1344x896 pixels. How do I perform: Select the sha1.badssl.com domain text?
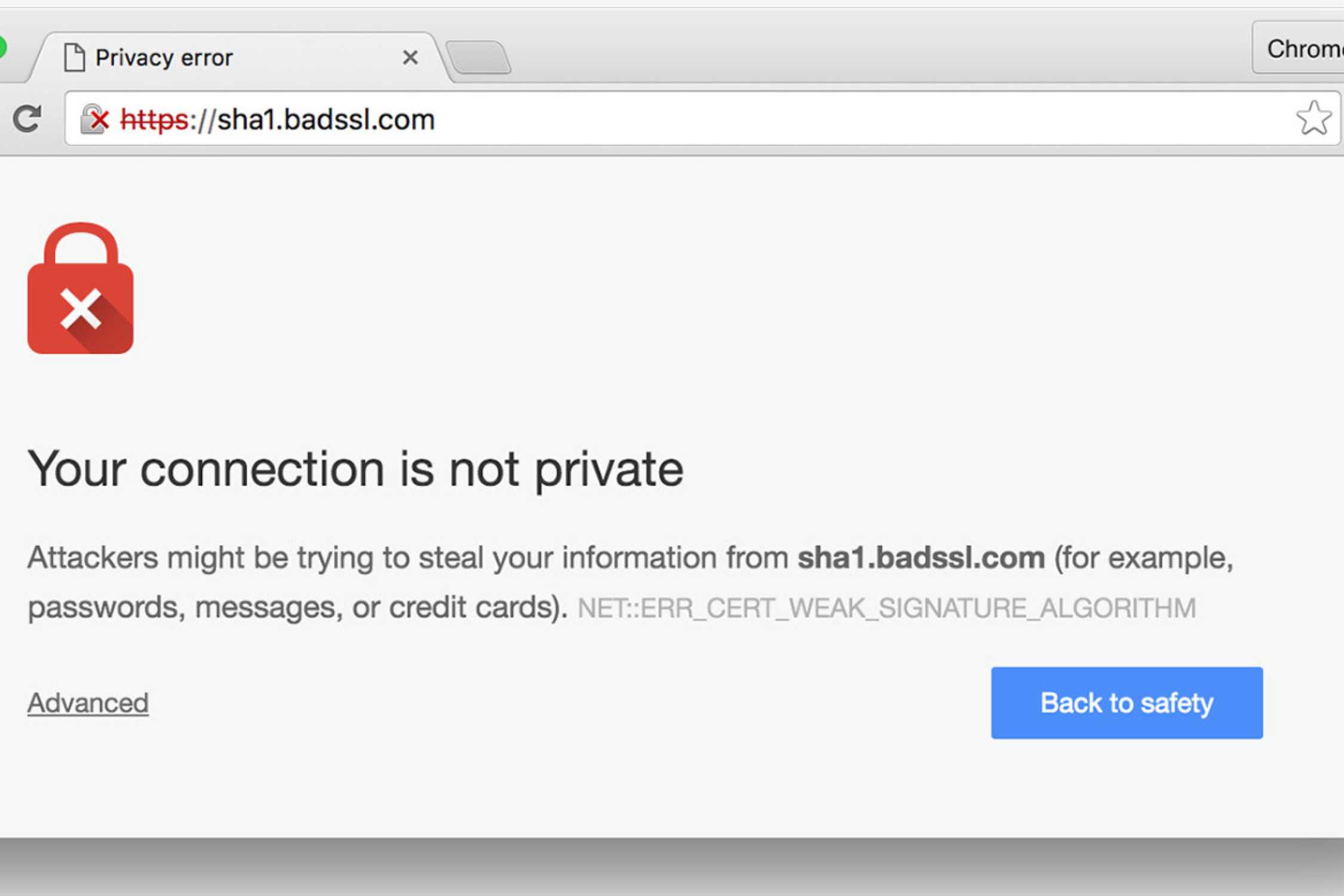[326, 119]
